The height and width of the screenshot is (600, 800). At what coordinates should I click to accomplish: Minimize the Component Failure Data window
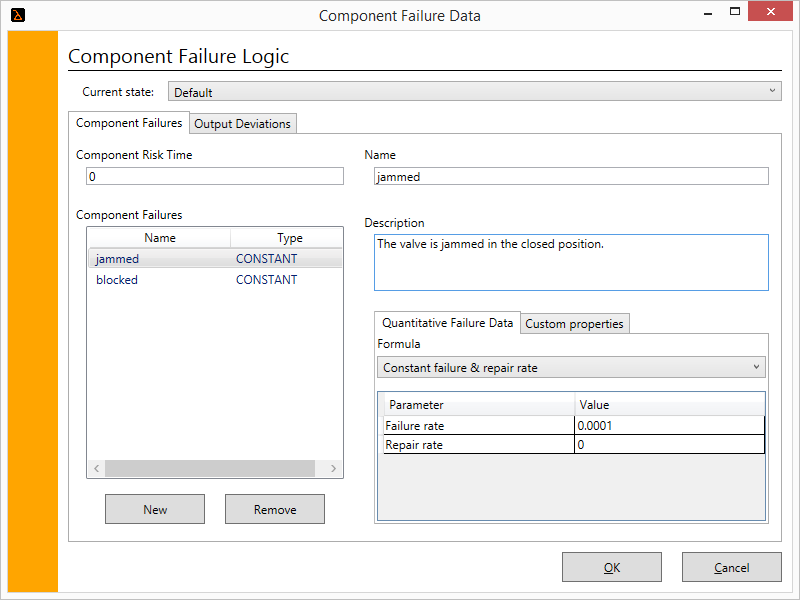(x=708, y=12)
